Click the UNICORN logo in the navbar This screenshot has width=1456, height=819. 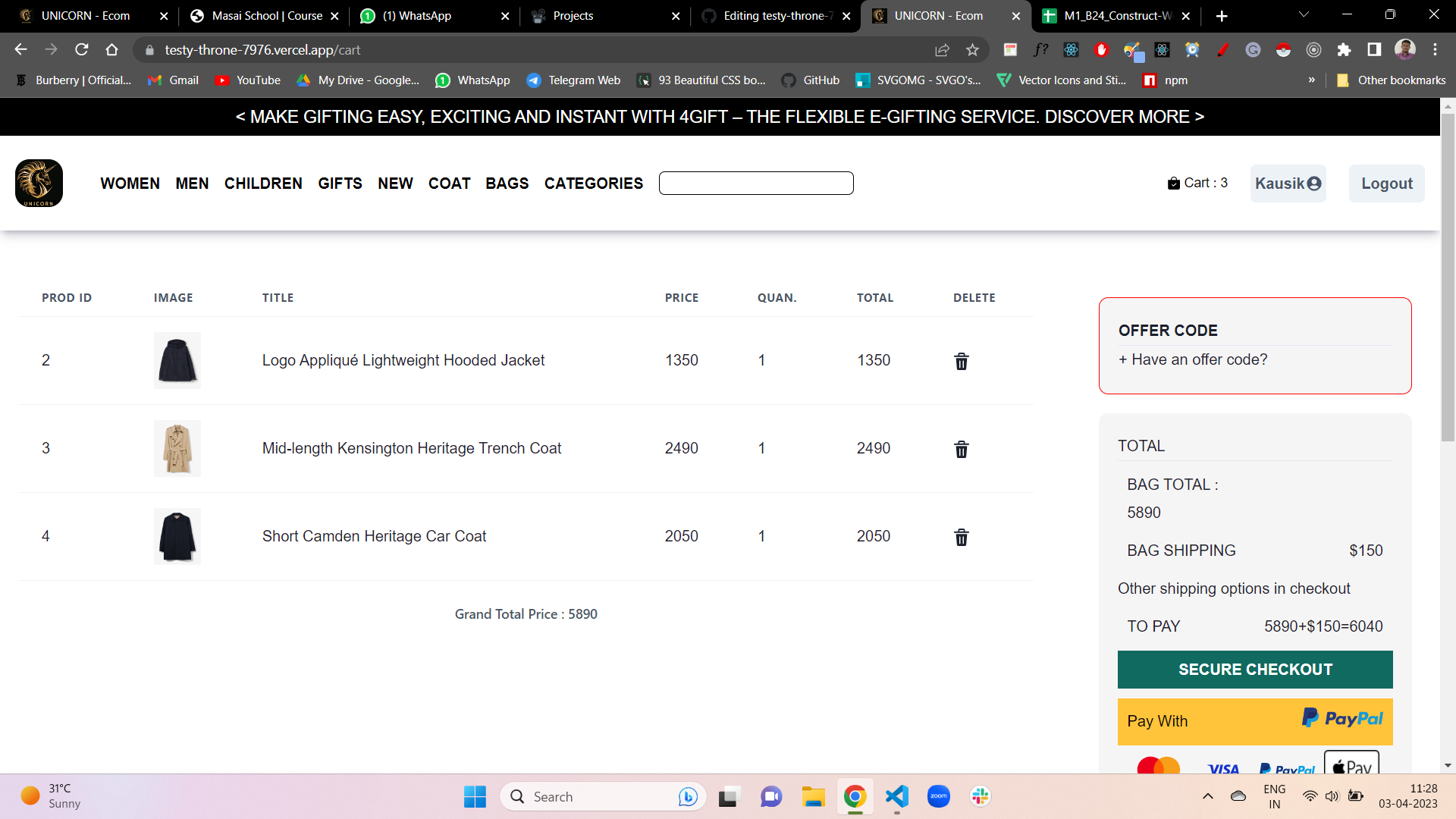[39, 183]
